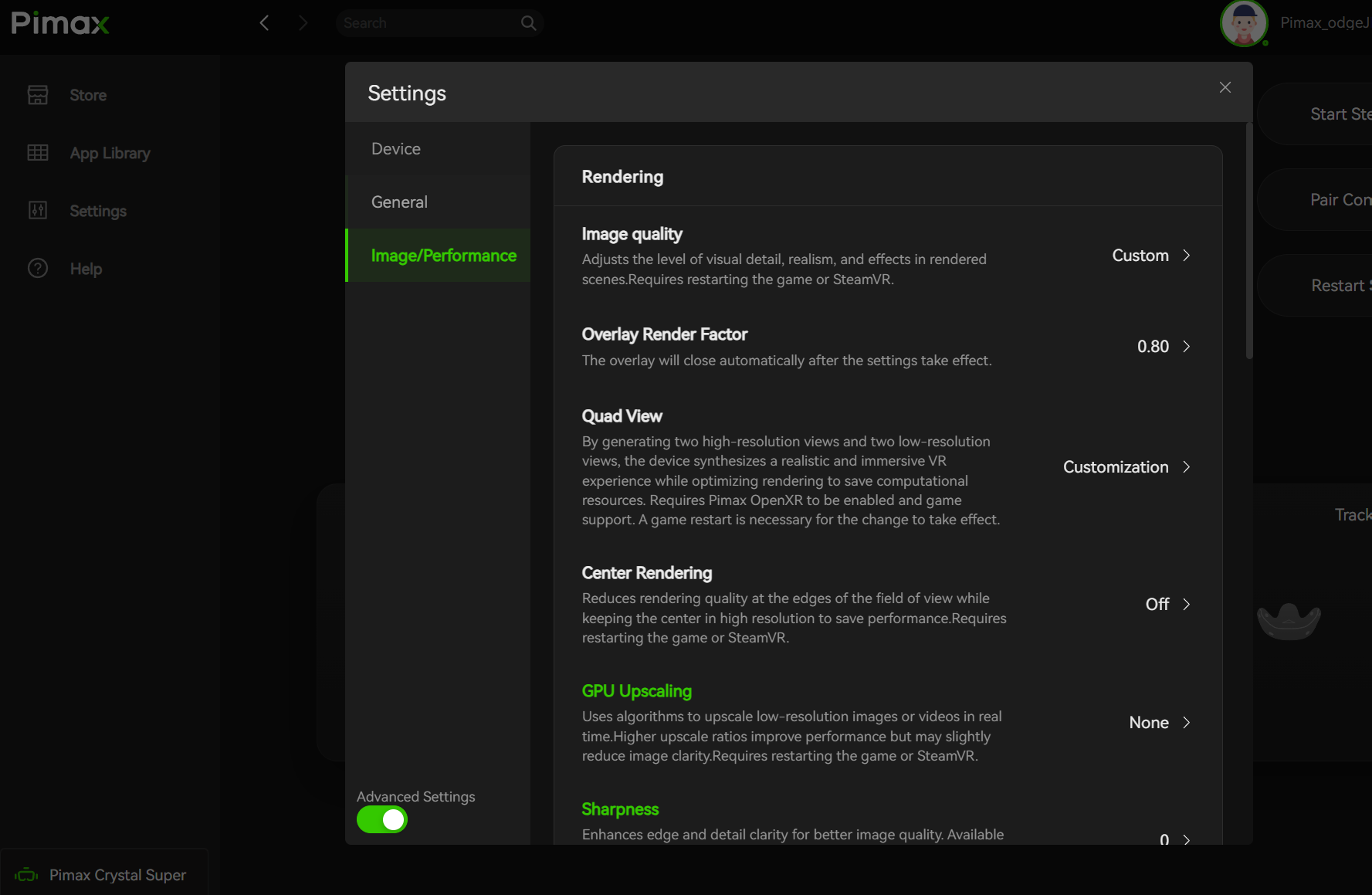
Task: Expand the Image quality Custom chevron
Action: [1187, 256]
